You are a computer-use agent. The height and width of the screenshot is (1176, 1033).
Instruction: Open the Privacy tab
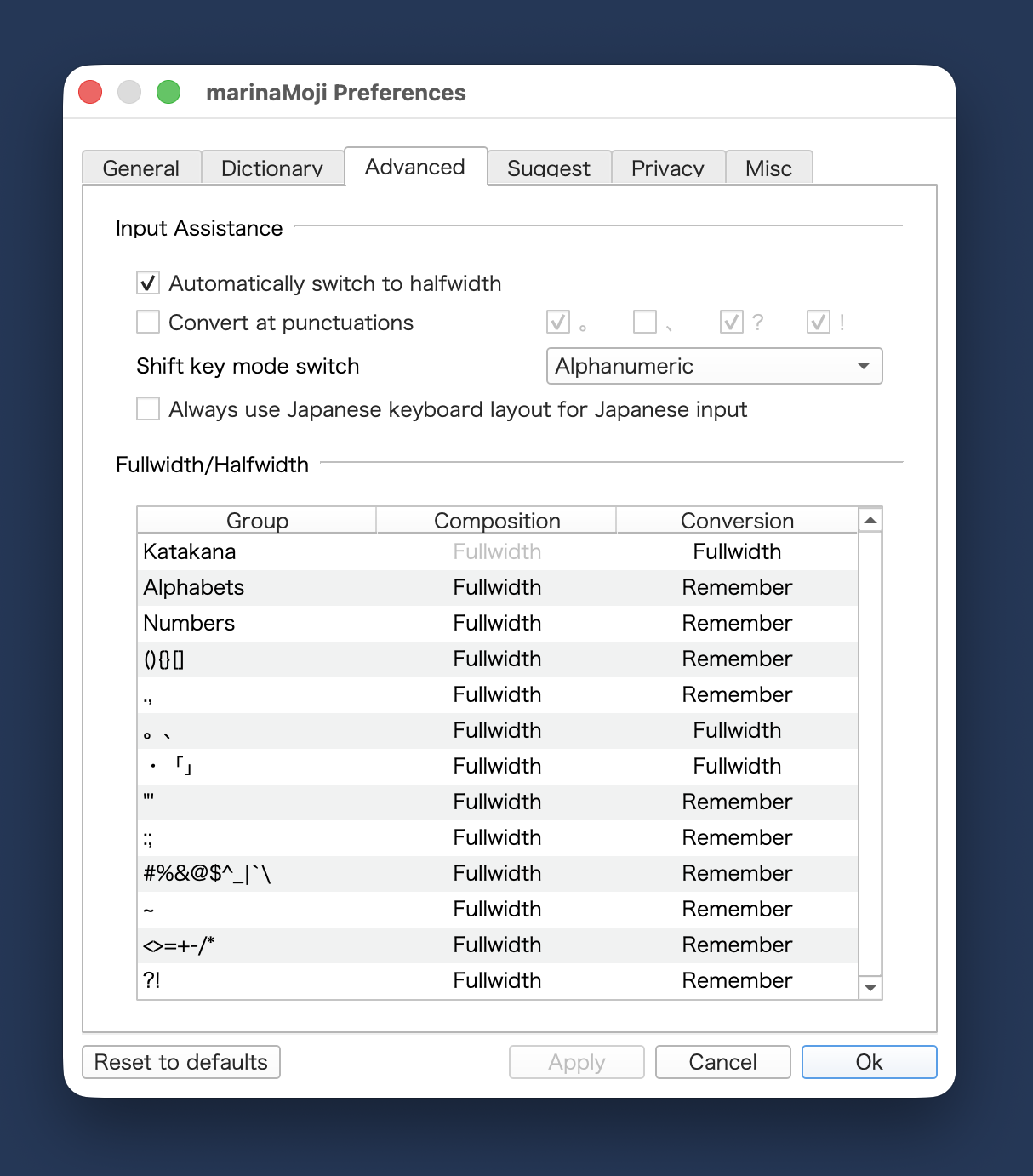[x=668, y=168]
